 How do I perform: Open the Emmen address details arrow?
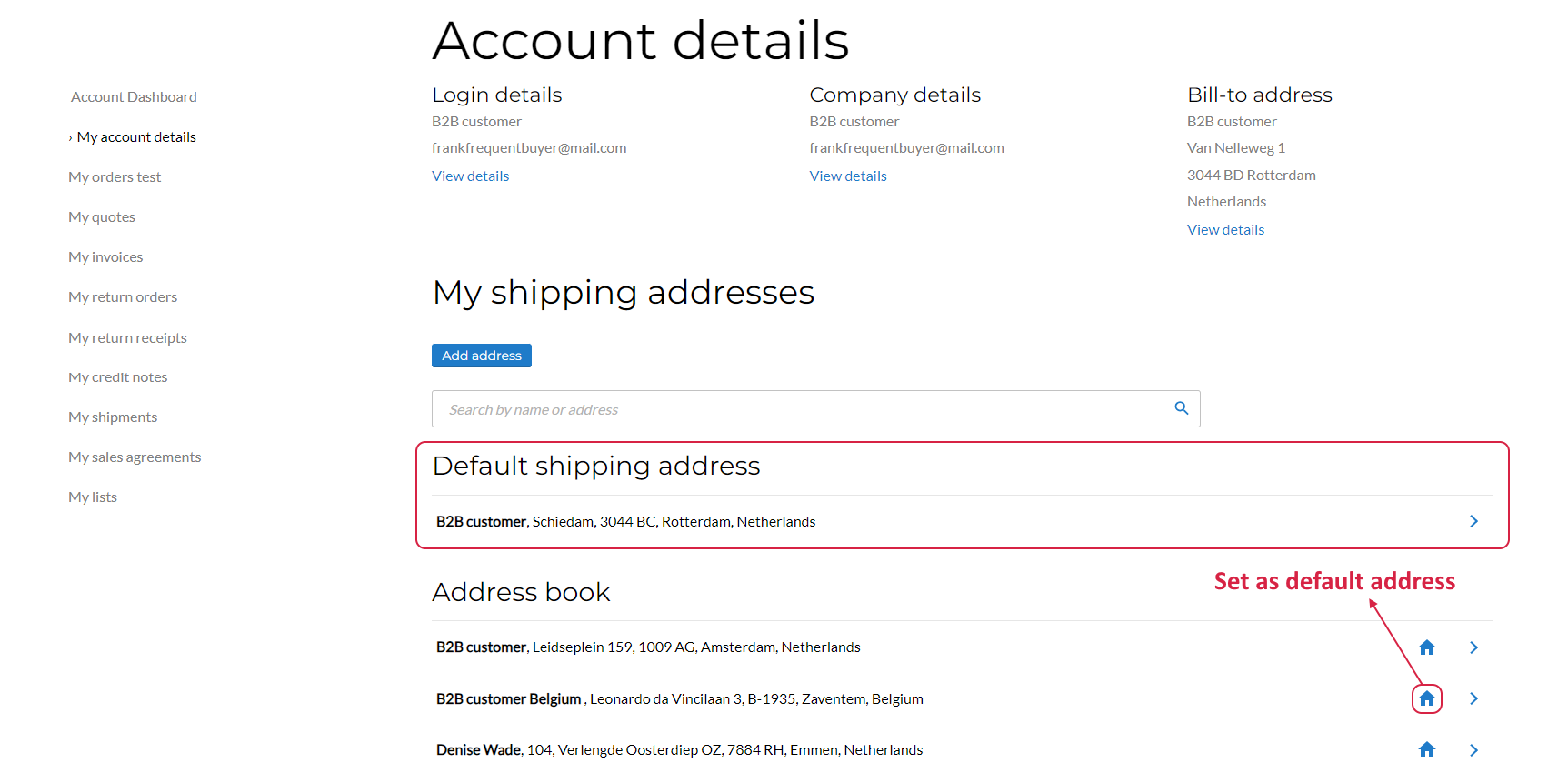[x=1473, y=748]
